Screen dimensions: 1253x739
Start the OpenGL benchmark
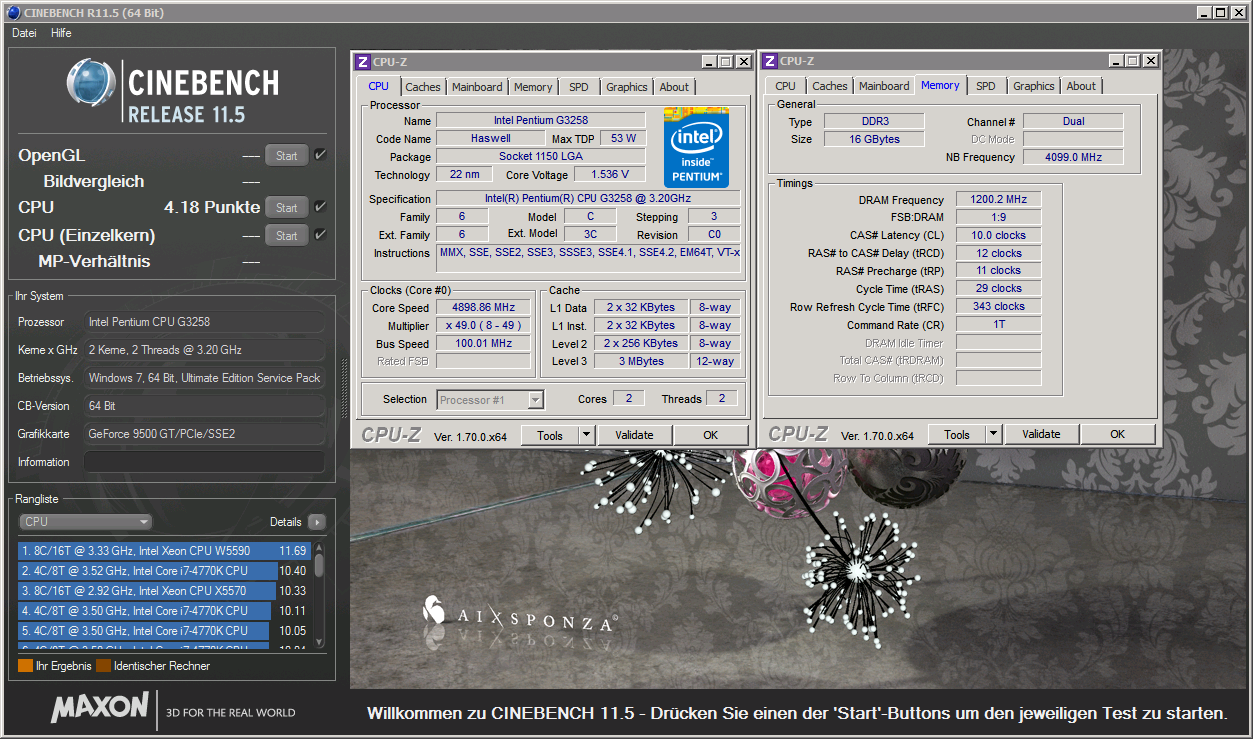(x=287, y=155)
